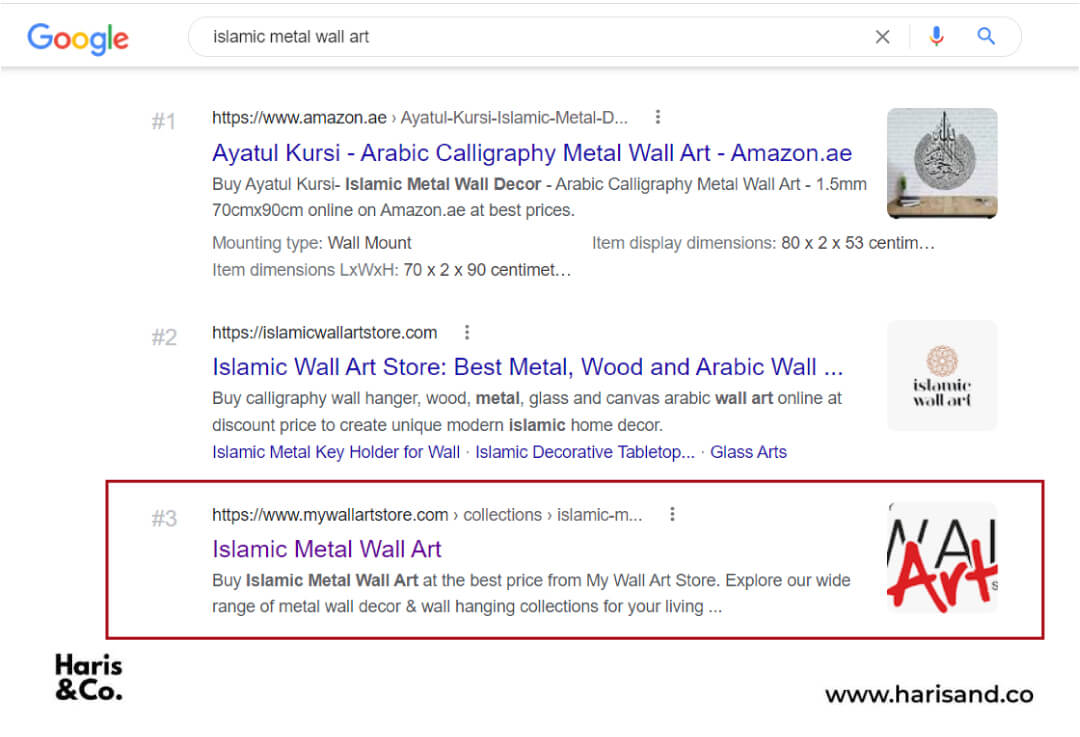Click the amazon.ae URL breadcrumb

(419, 118)
